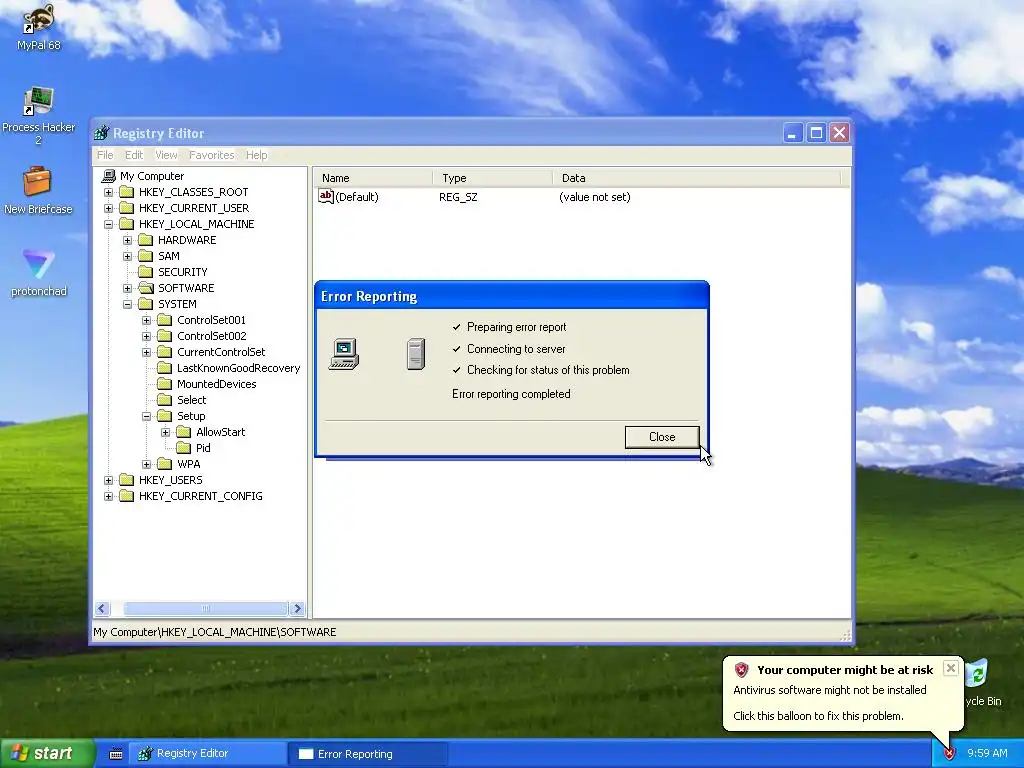Viewport: 1024px width, 768px height.
Task: Click the Data column header
Action: tap(697, 178)
